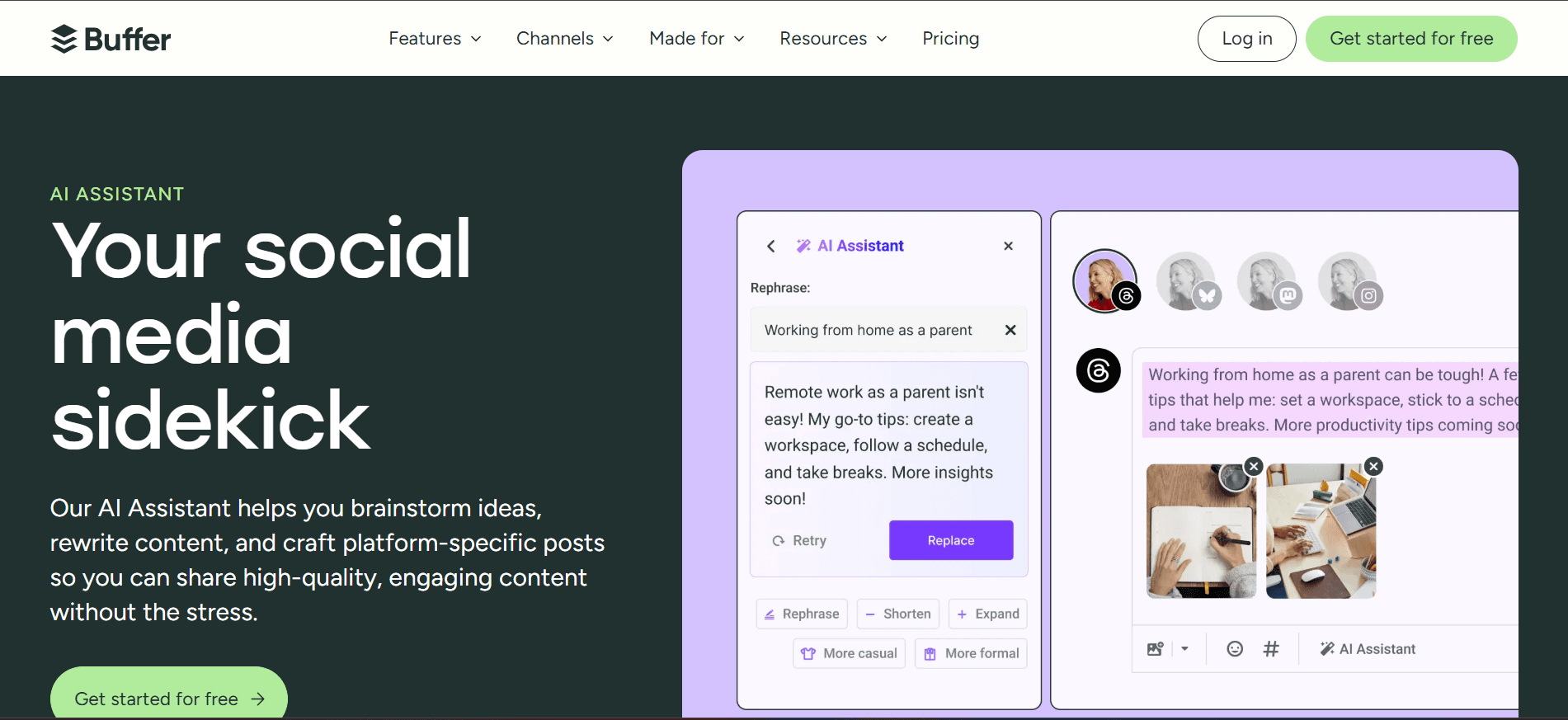Screen dimensions: 1568x720
Task: Click the 'Your social media sidekick' heading
Action: 261,334
